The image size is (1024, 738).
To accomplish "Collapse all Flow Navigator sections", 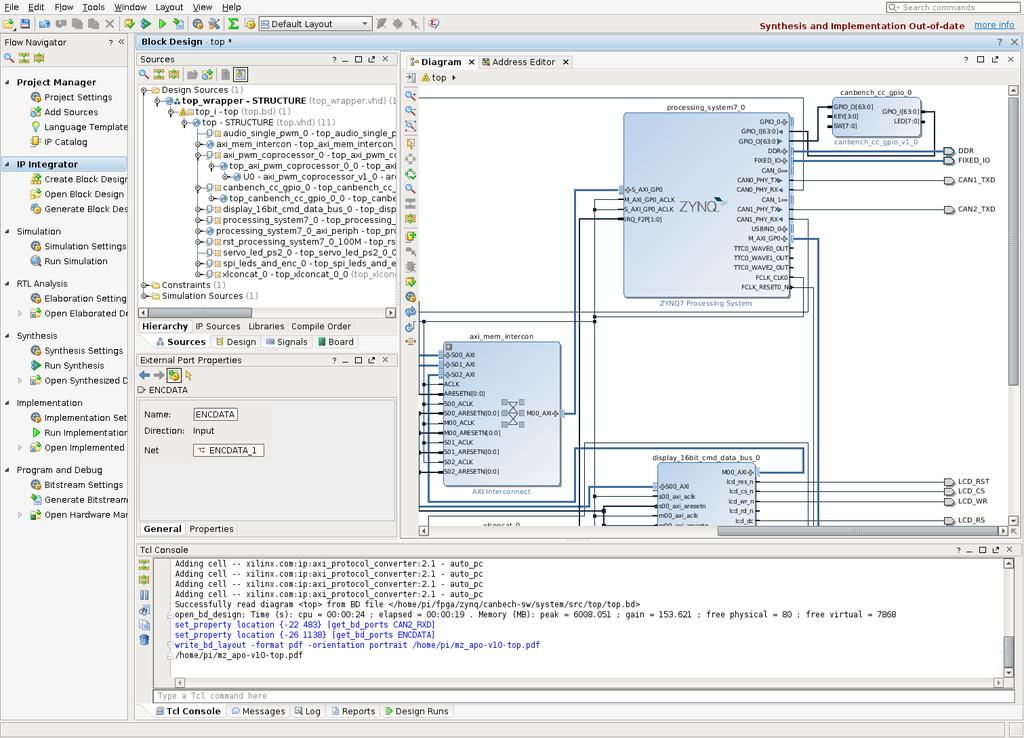I will coord(24,58).
